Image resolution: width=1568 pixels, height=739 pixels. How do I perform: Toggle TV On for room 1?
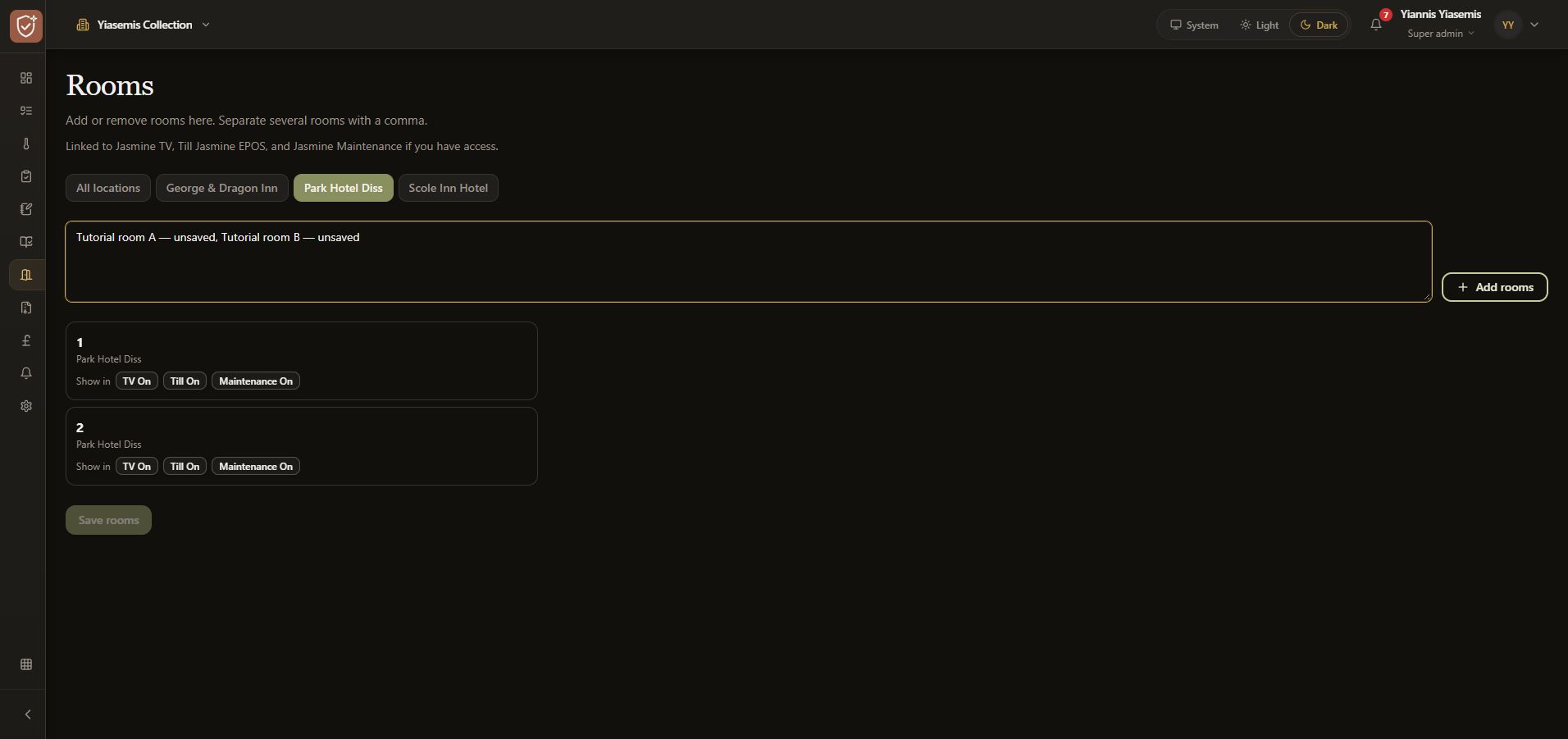[137, 381]
